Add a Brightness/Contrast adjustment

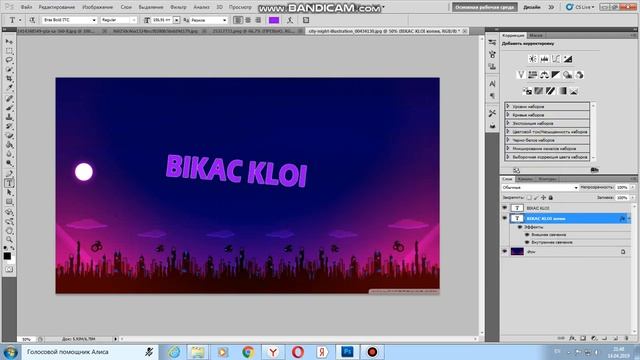coord(533,59)
